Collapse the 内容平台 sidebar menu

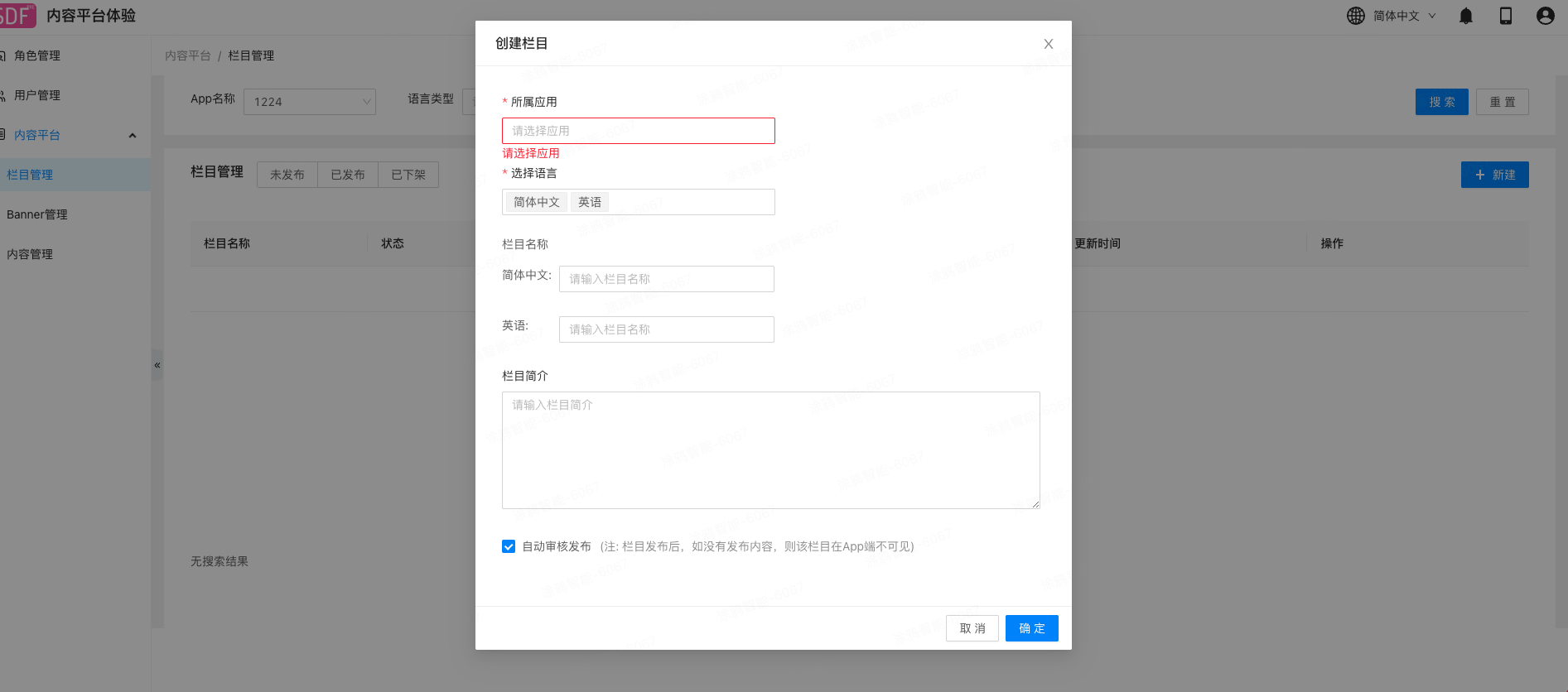tap(132, 136)
